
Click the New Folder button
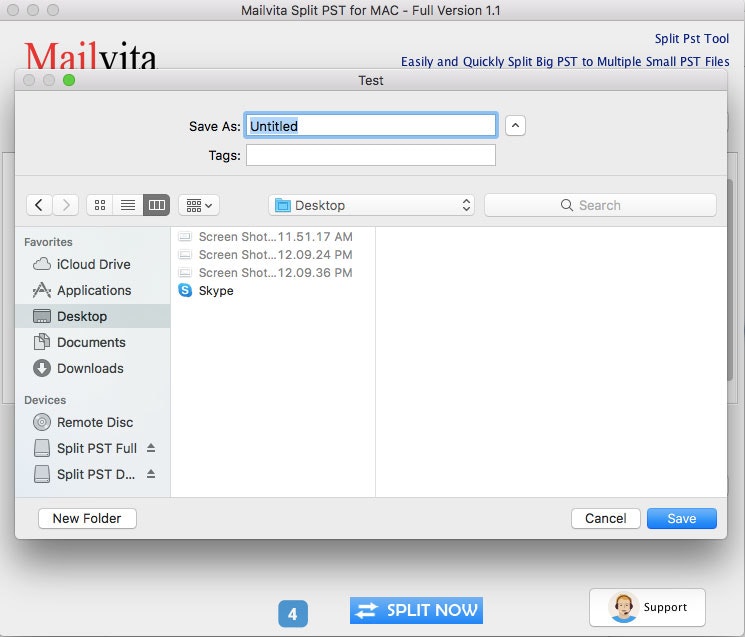click(x=87, y=518)
